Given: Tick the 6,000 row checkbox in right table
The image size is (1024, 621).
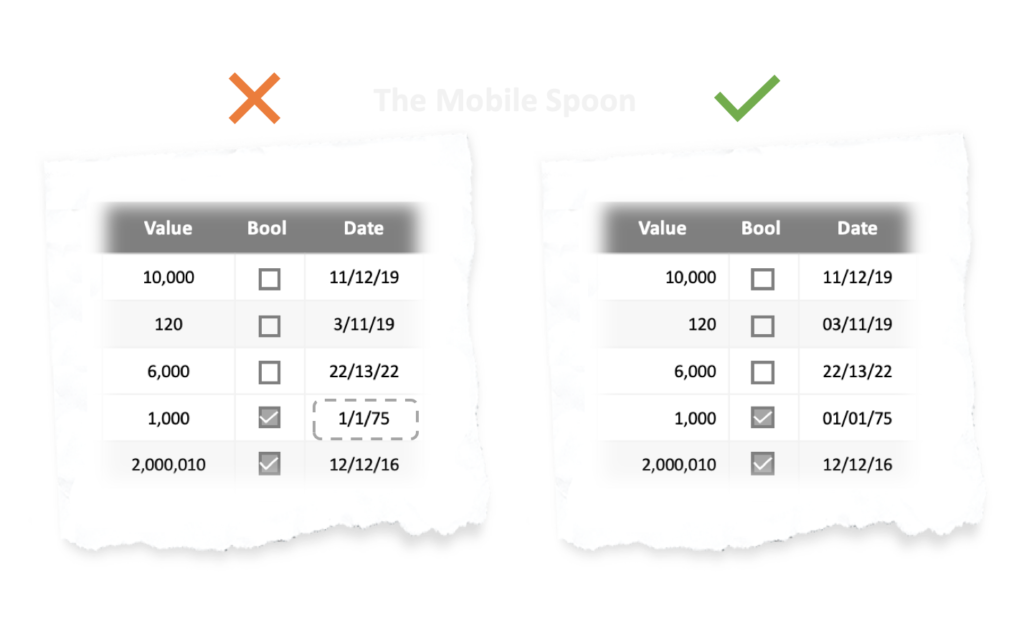Looking at the screenshot, I should pos(762,372).
